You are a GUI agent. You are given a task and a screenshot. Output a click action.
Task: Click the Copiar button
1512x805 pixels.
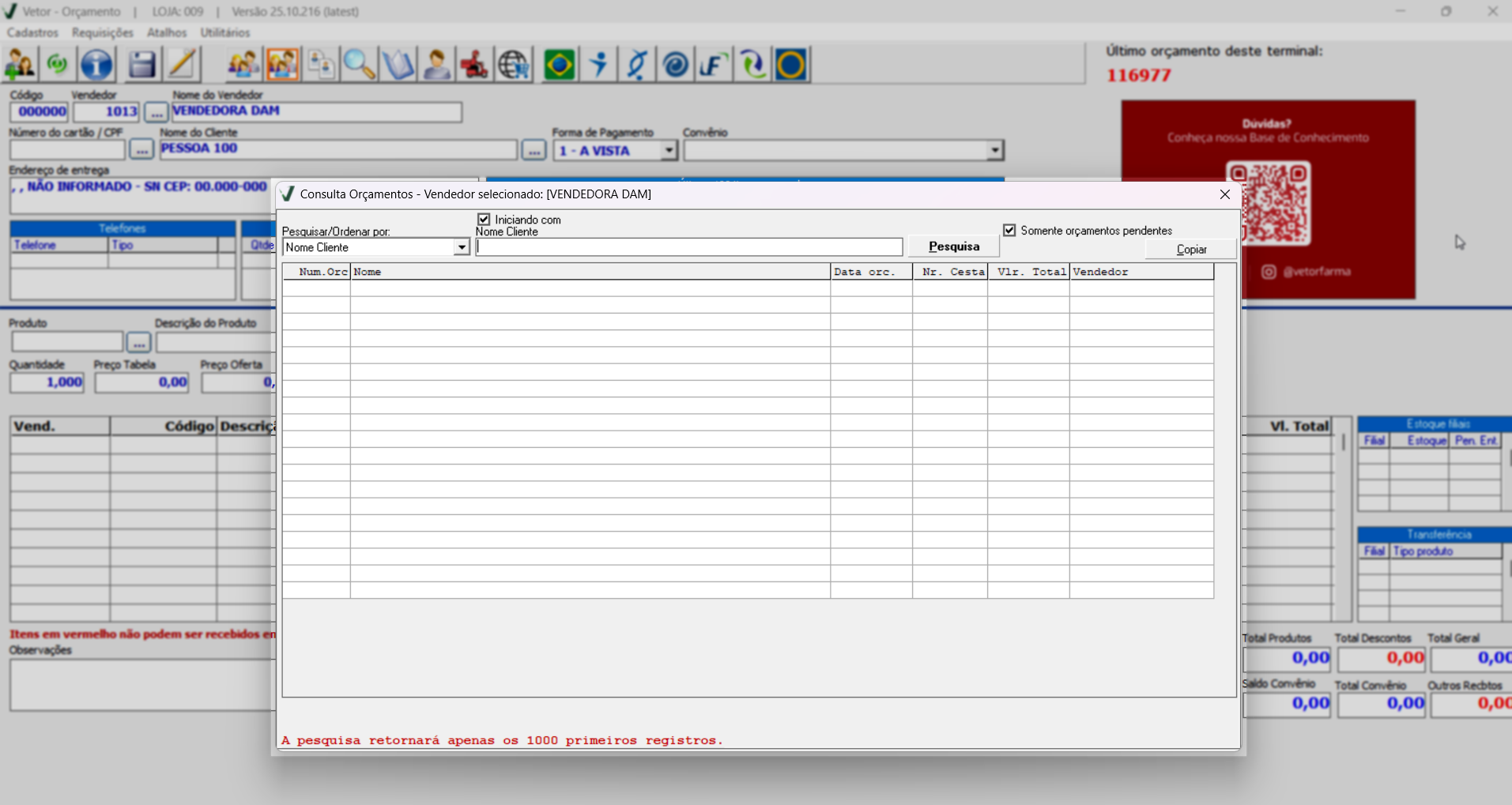(x=1190, y=250)
